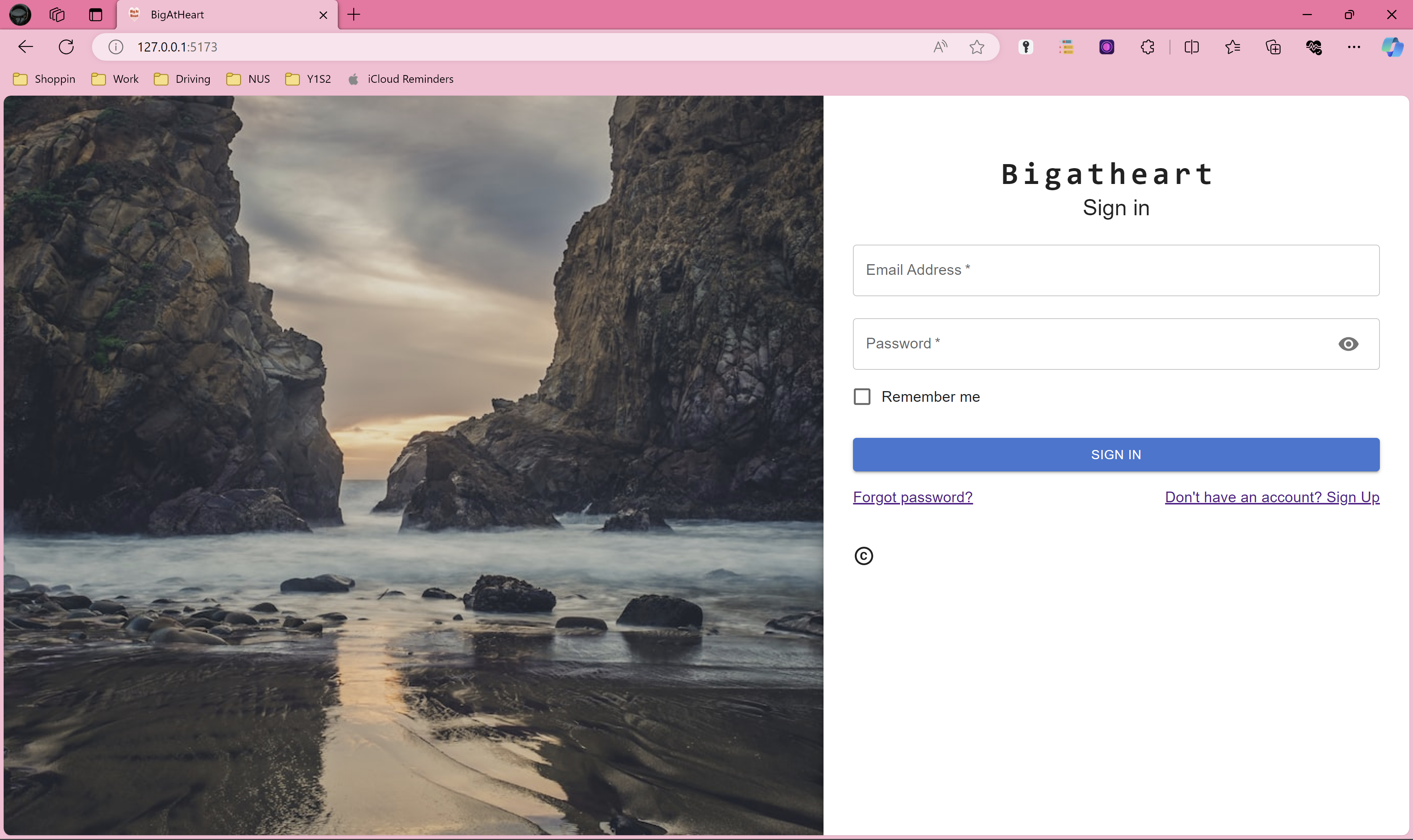This screenshot has height=840, width=1413.
Task: Open the Forgot password link
Action: click(x=912, y=497)
